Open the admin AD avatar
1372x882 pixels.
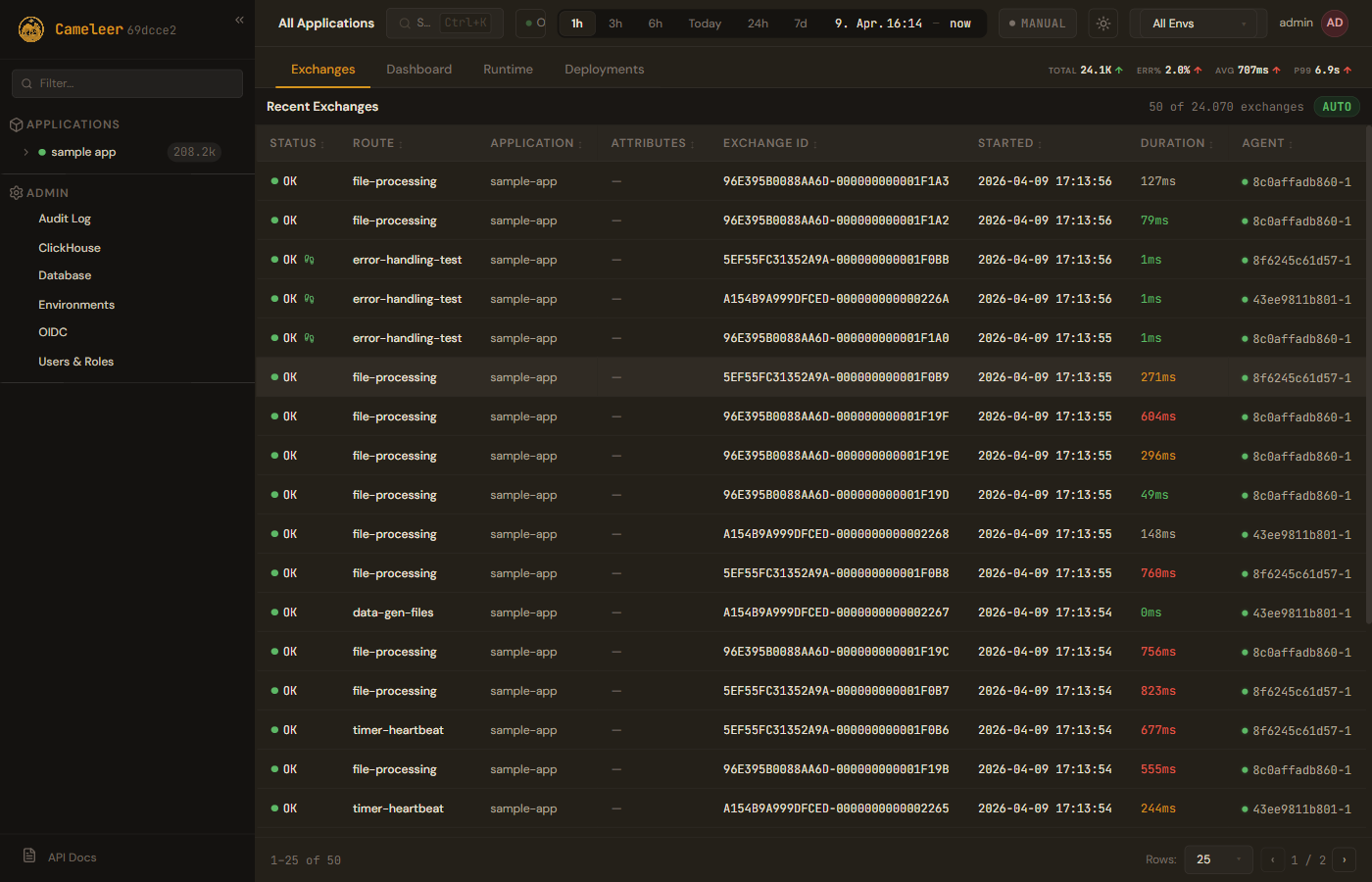1335,24
